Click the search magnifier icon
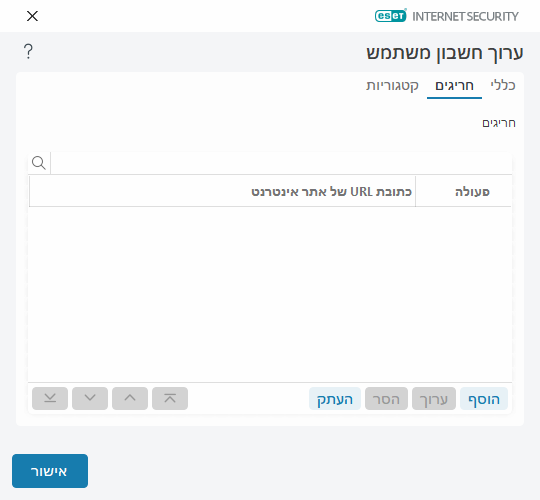The width and height of the screenshot is (540, 500). 39,163
